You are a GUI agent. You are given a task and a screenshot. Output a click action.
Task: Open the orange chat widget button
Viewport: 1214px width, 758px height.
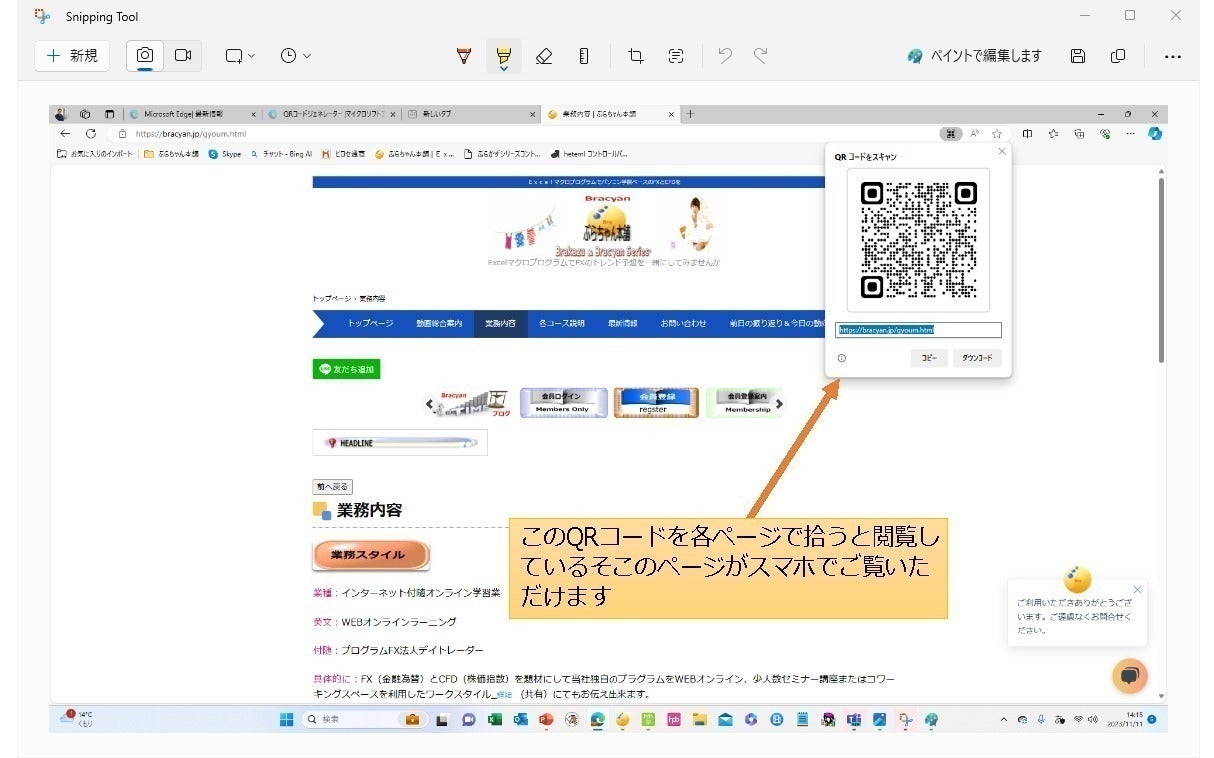(1130, 676)
